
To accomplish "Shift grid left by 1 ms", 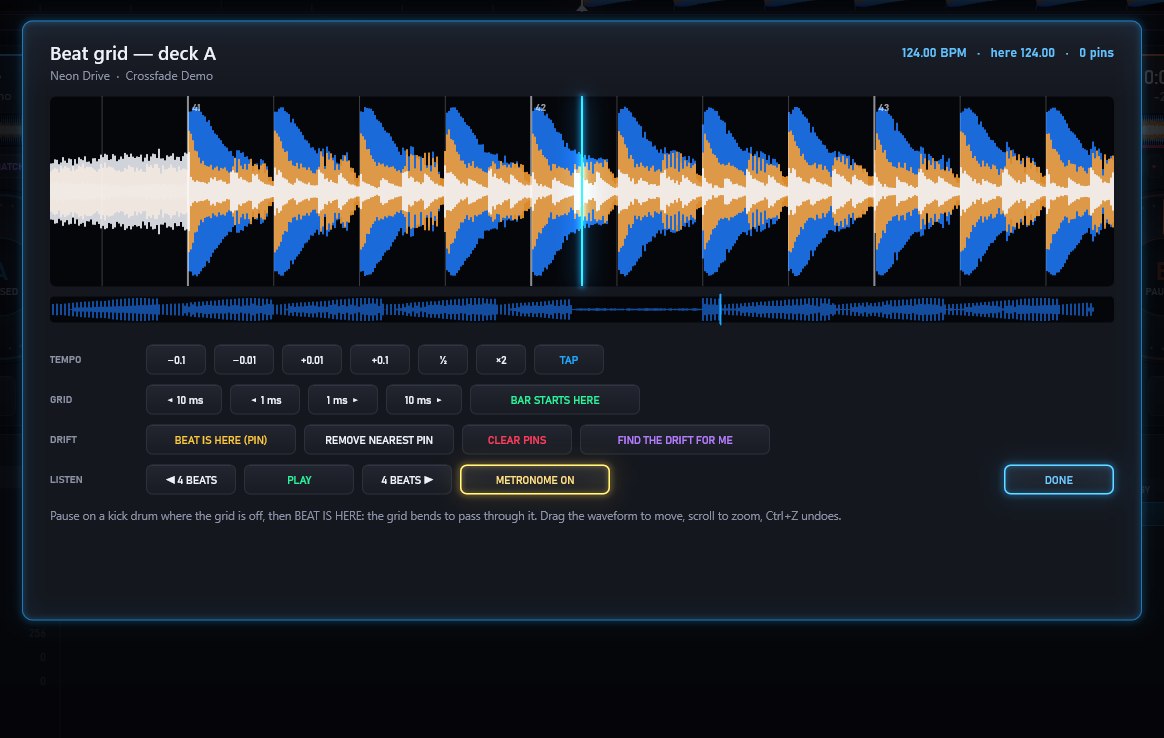I will pyautogui.click(x=265, y=400).
